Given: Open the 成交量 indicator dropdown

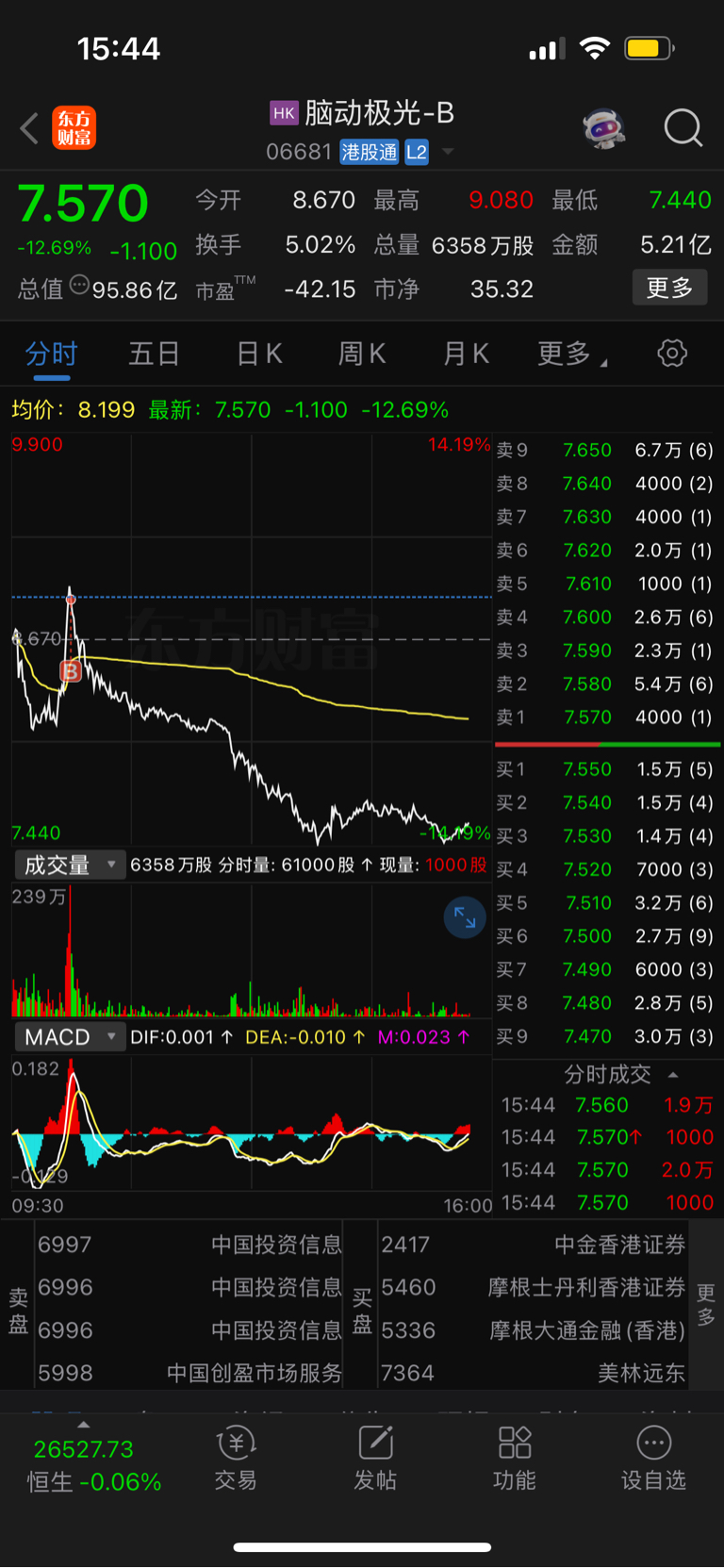Looking at the screenshot, I should point(70,865).
